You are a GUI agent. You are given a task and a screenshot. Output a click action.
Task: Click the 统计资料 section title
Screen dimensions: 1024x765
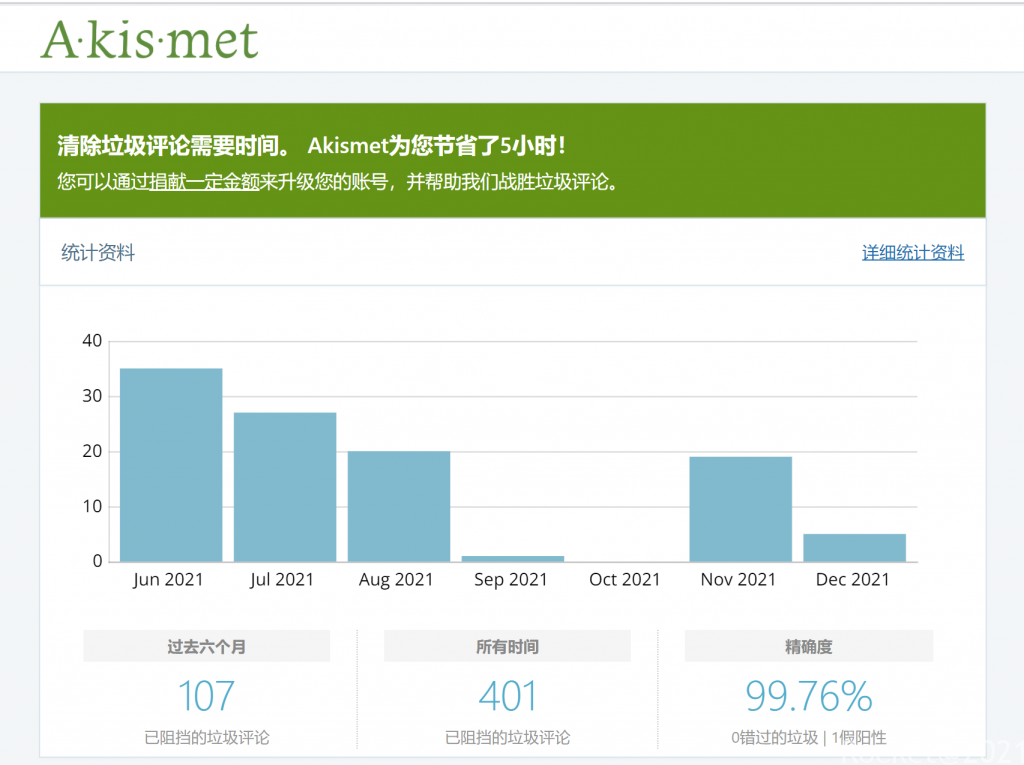tap(98, 253)
